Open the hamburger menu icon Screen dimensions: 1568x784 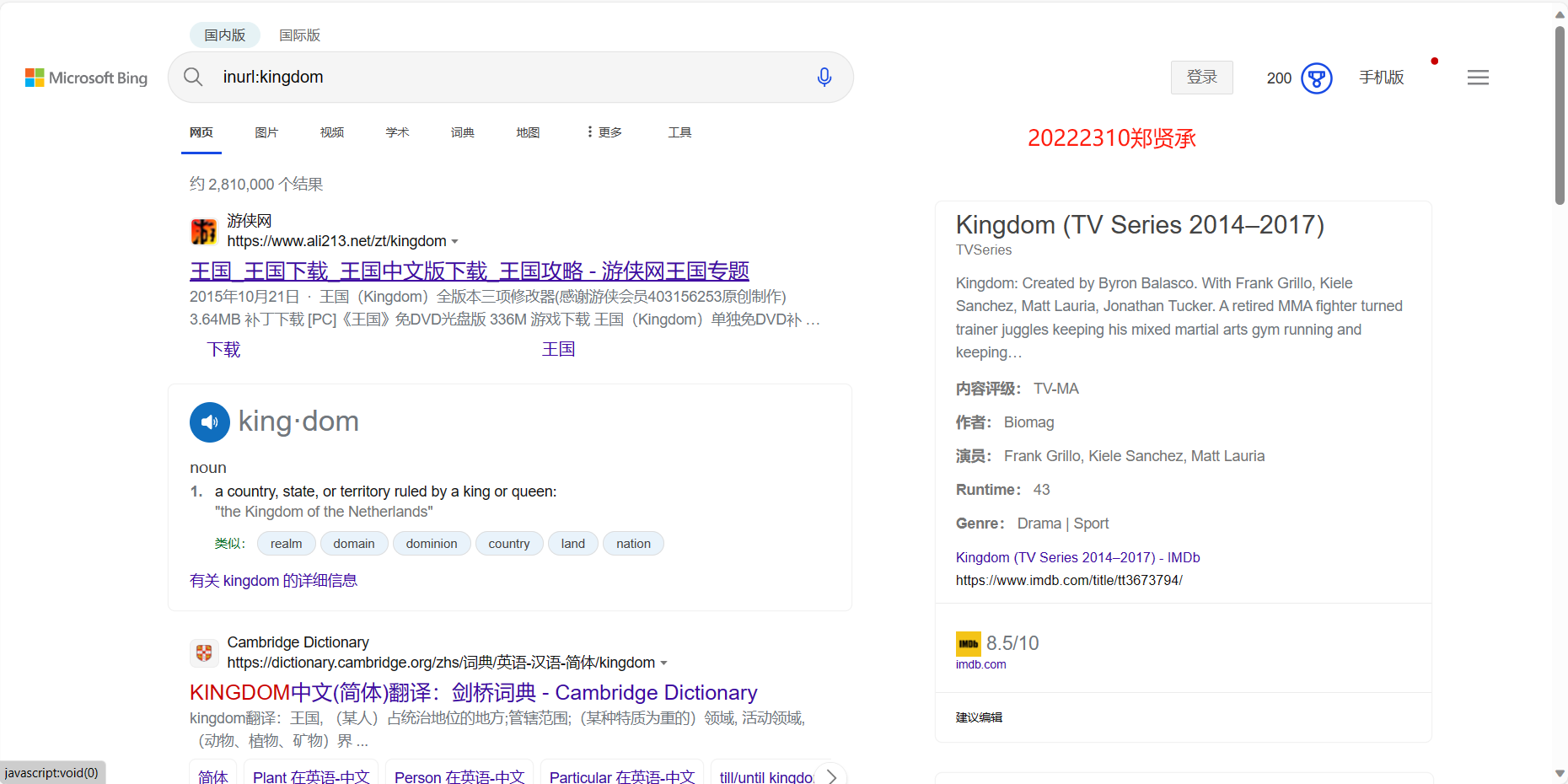pyautogui.click(x=1478, y=78)
